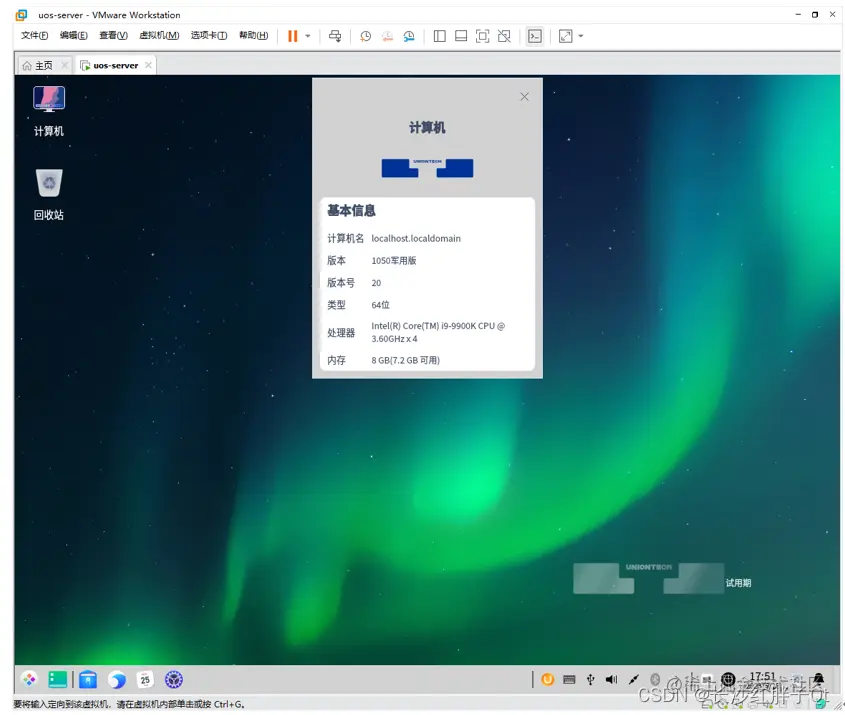This screenshot has height=715, width=845.
Task: Click the 1050军用版 version value
Action: coord(394,260)
